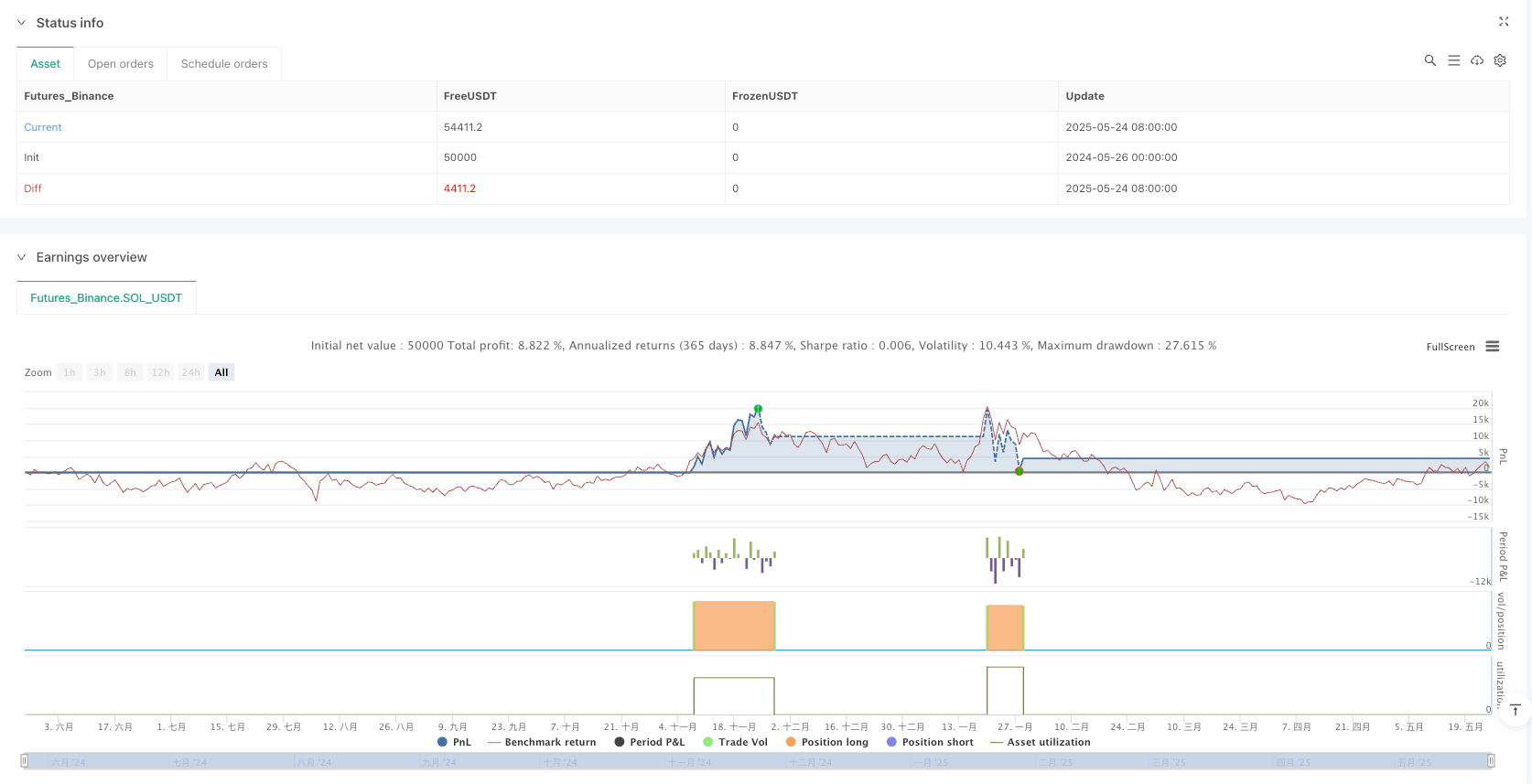Open the chart context menu icon

1493,347
